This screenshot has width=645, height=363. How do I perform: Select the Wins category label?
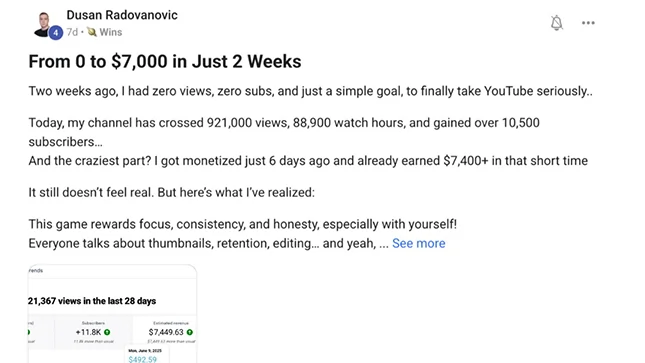pos(111,32)
